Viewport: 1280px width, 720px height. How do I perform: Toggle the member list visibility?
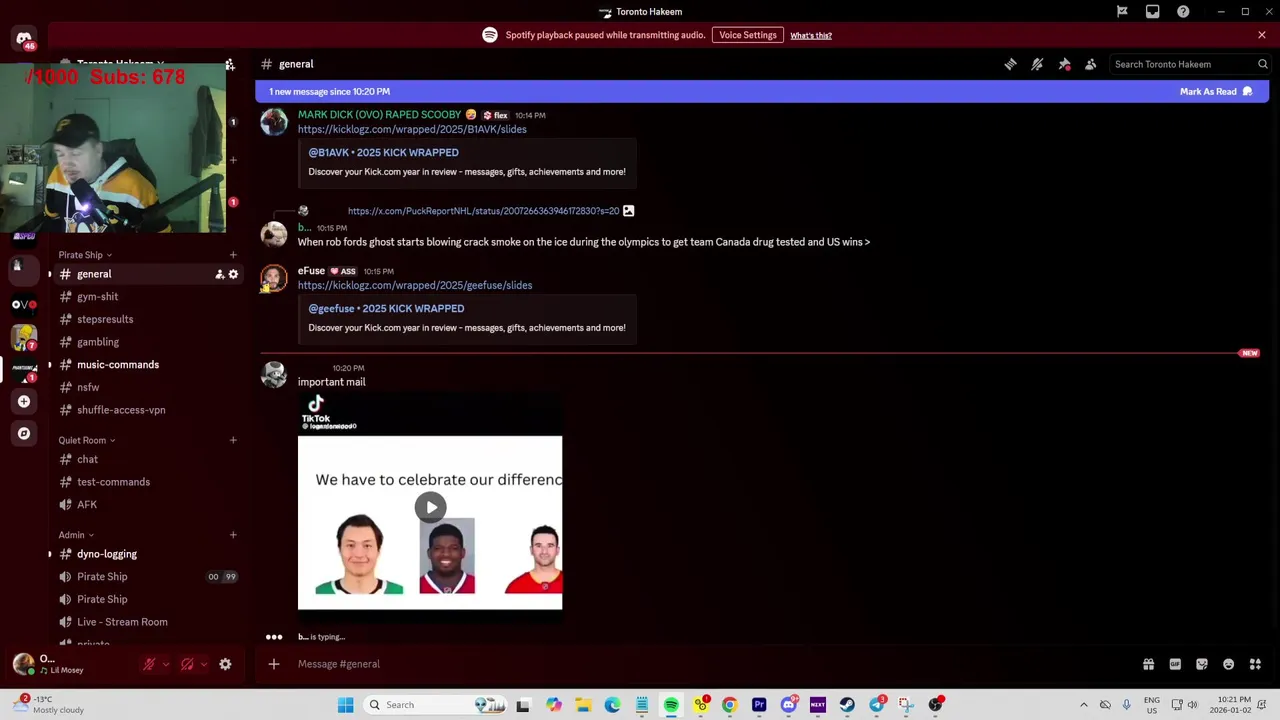pos(1091,64)
